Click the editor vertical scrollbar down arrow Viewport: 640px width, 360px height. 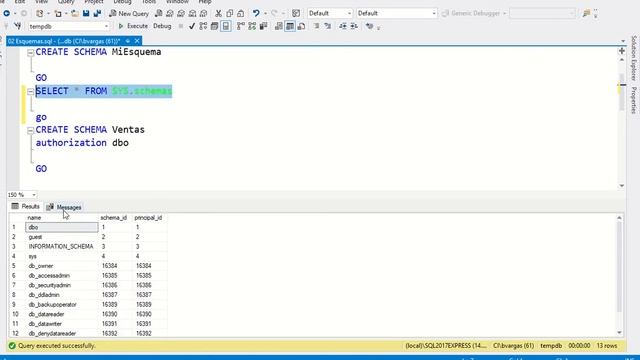point(622,186)
